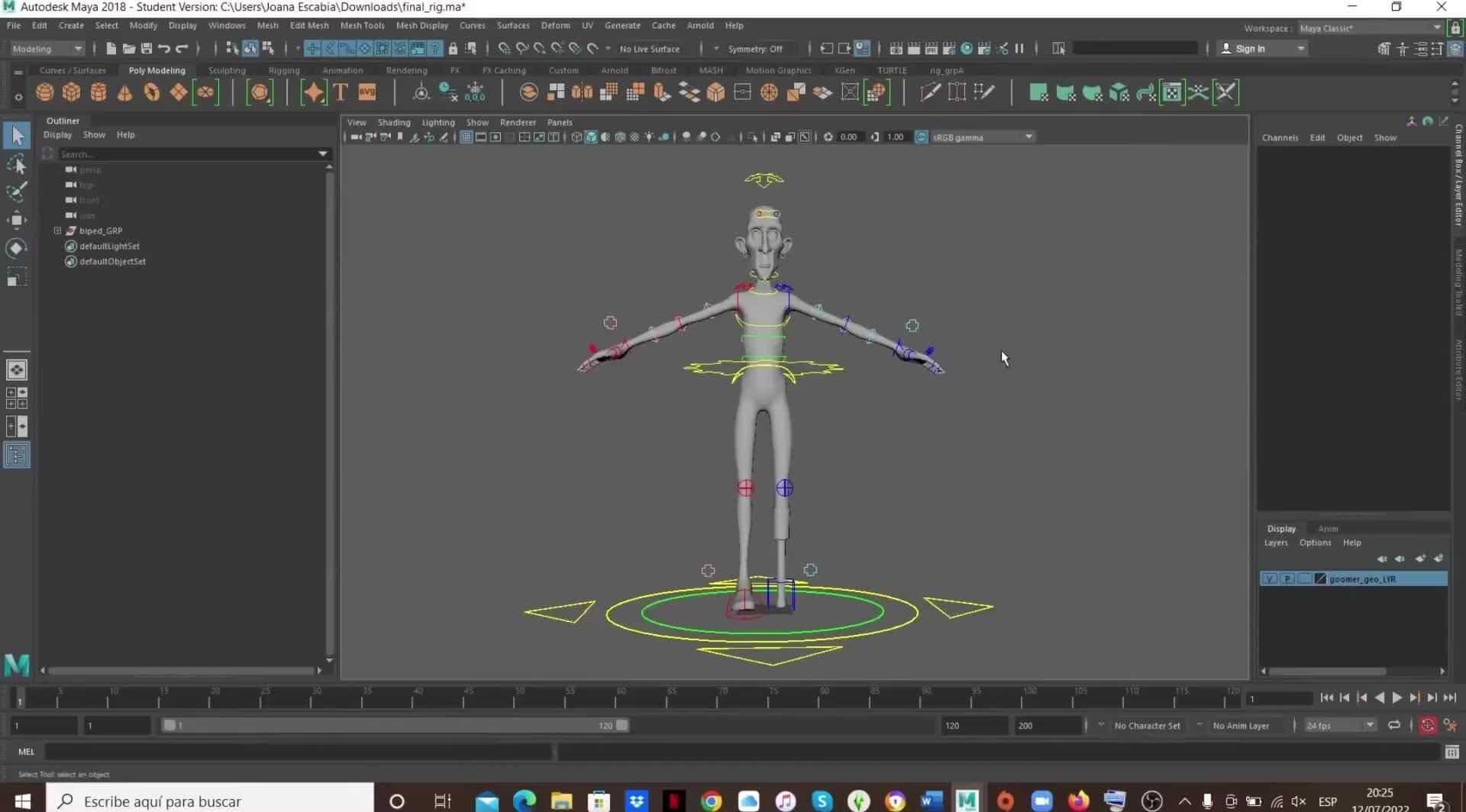Viewport: 1466px width, 812px height.
Task: Open the Mesh menu
Action: [268, 25]
